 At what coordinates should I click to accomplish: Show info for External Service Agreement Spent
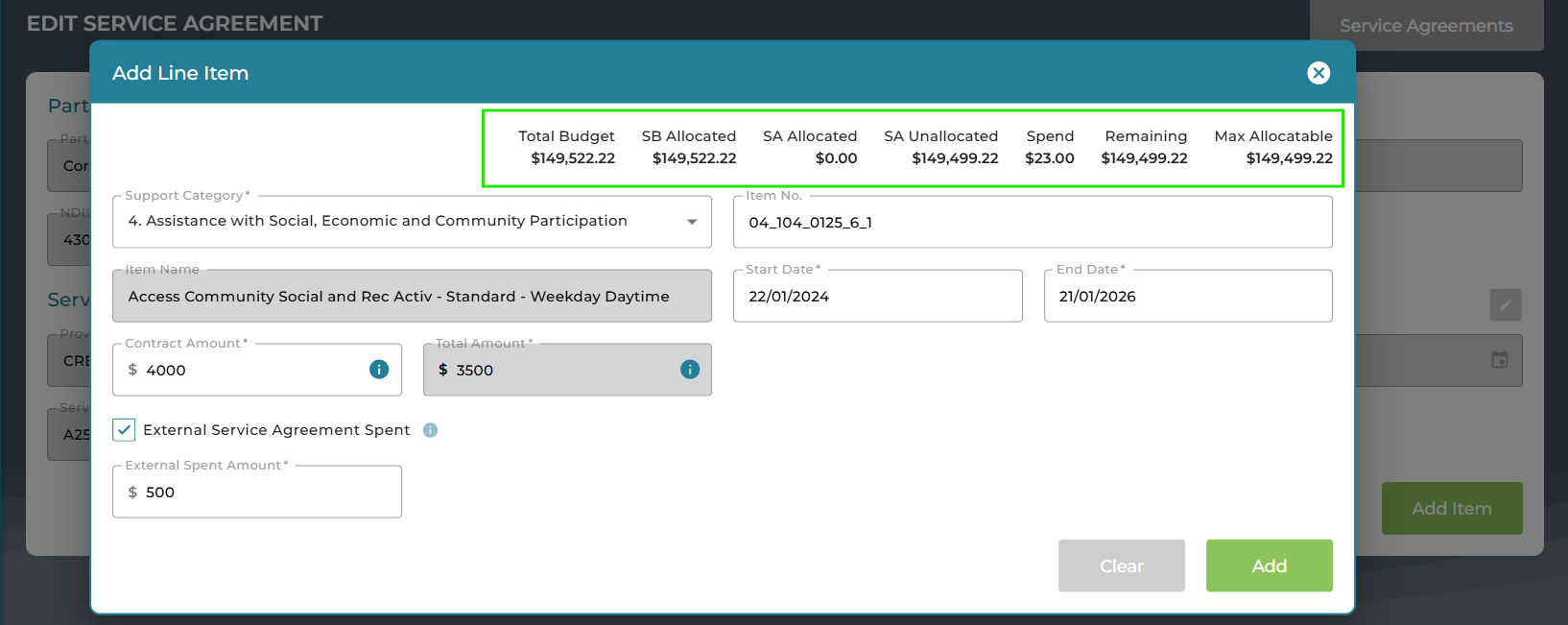pyautogui.click(x=430, y=430)
